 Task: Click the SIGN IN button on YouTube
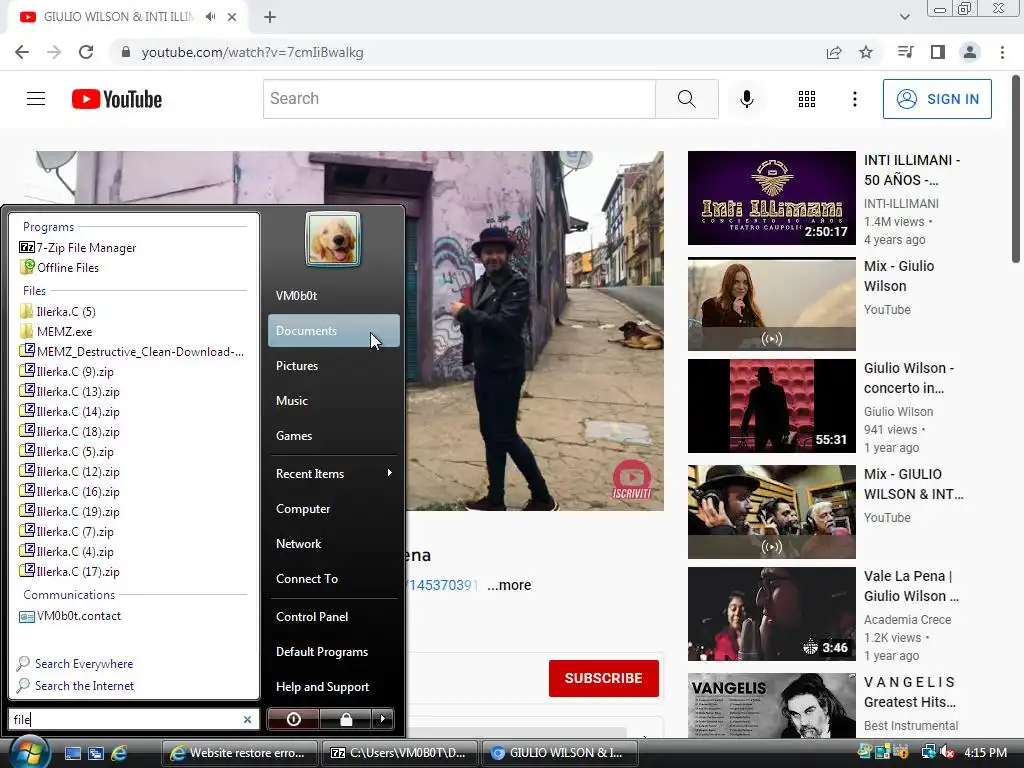(937, 99)
